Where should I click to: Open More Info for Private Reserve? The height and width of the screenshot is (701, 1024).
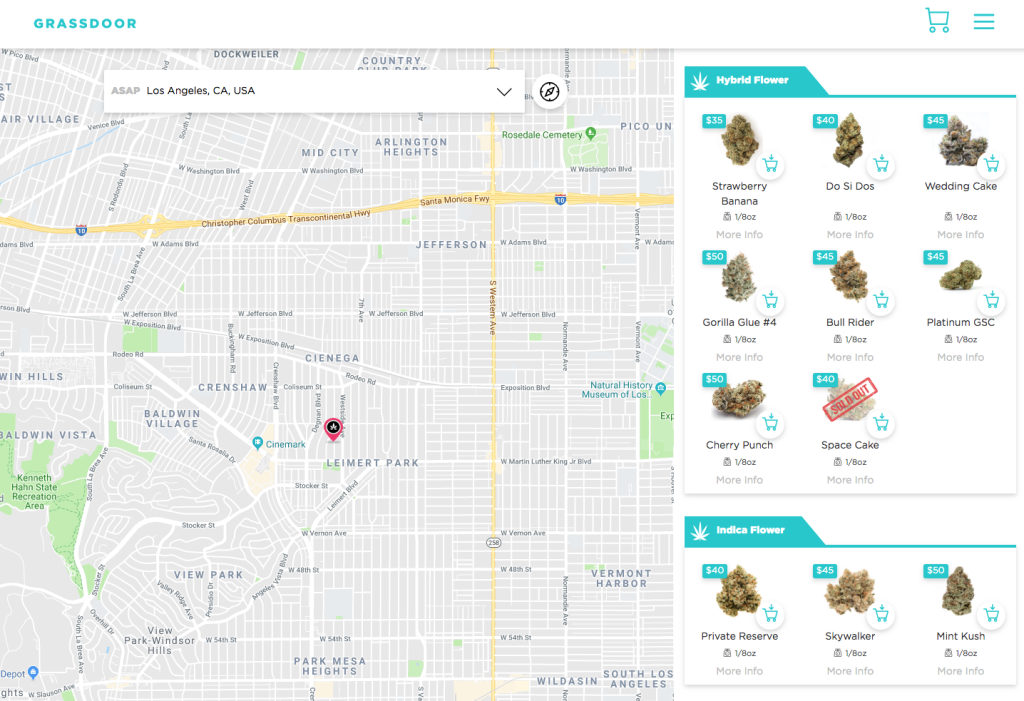pos(739,671)
